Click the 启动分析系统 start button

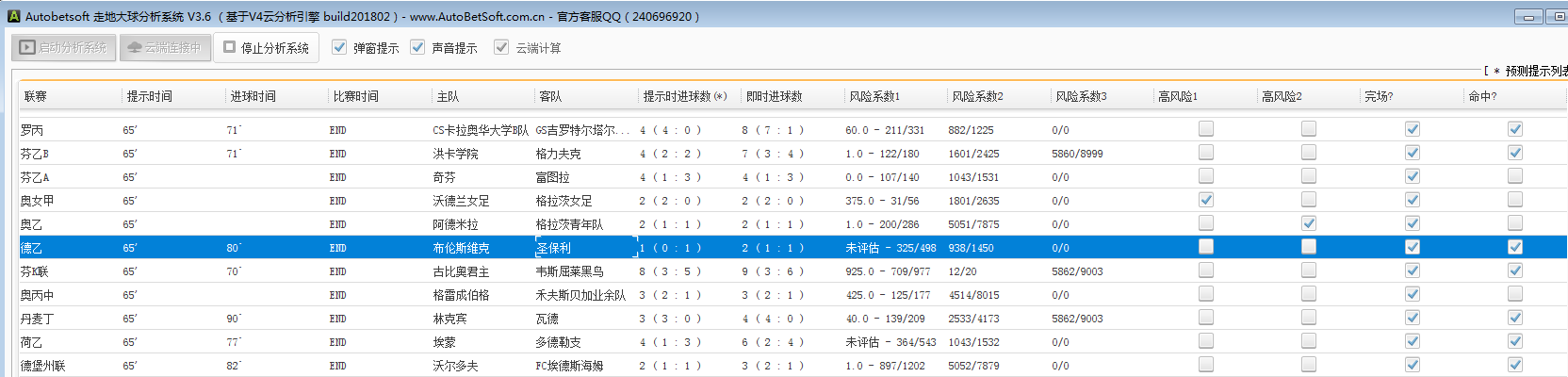(x=64, y=47)
